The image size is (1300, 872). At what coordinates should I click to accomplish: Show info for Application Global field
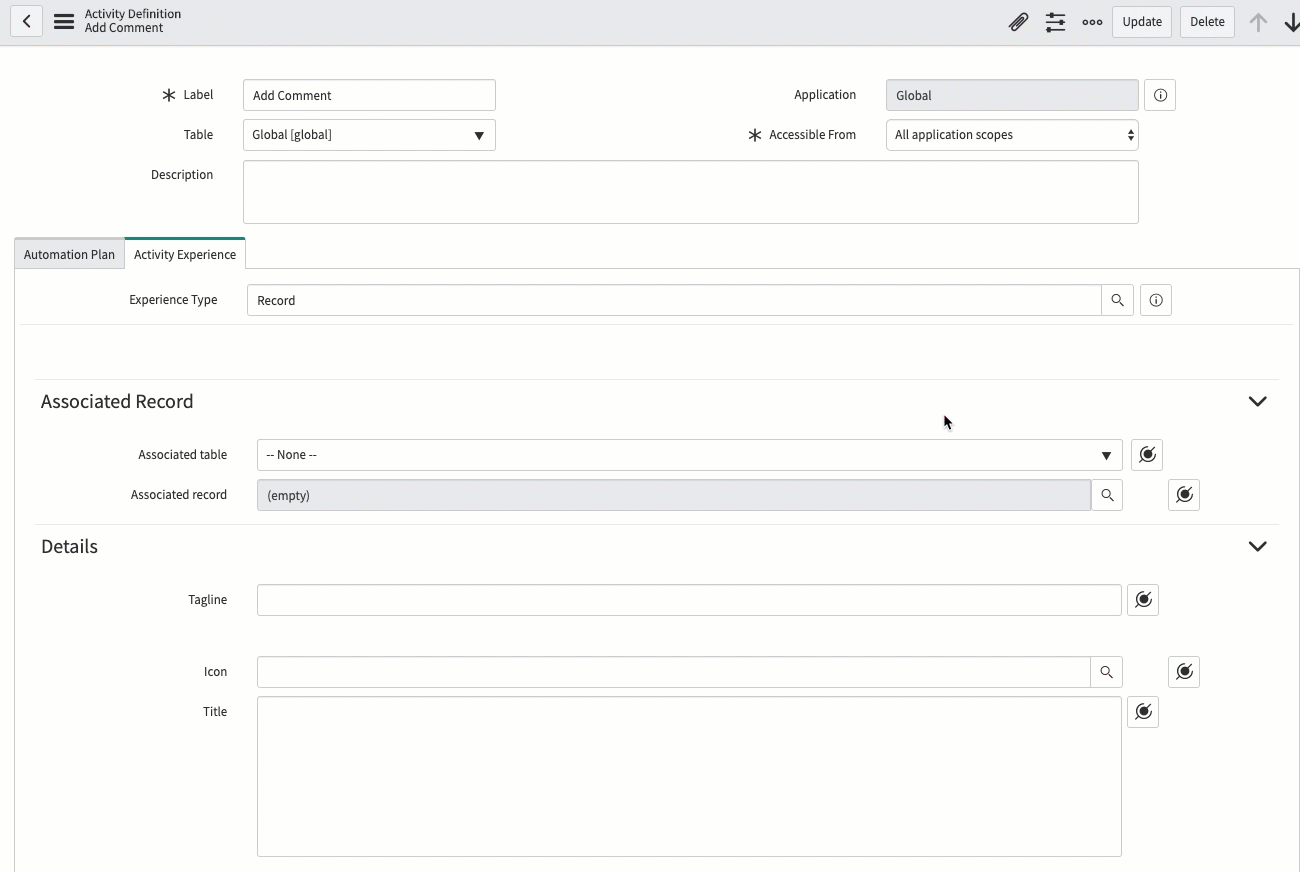[1160, 95]
